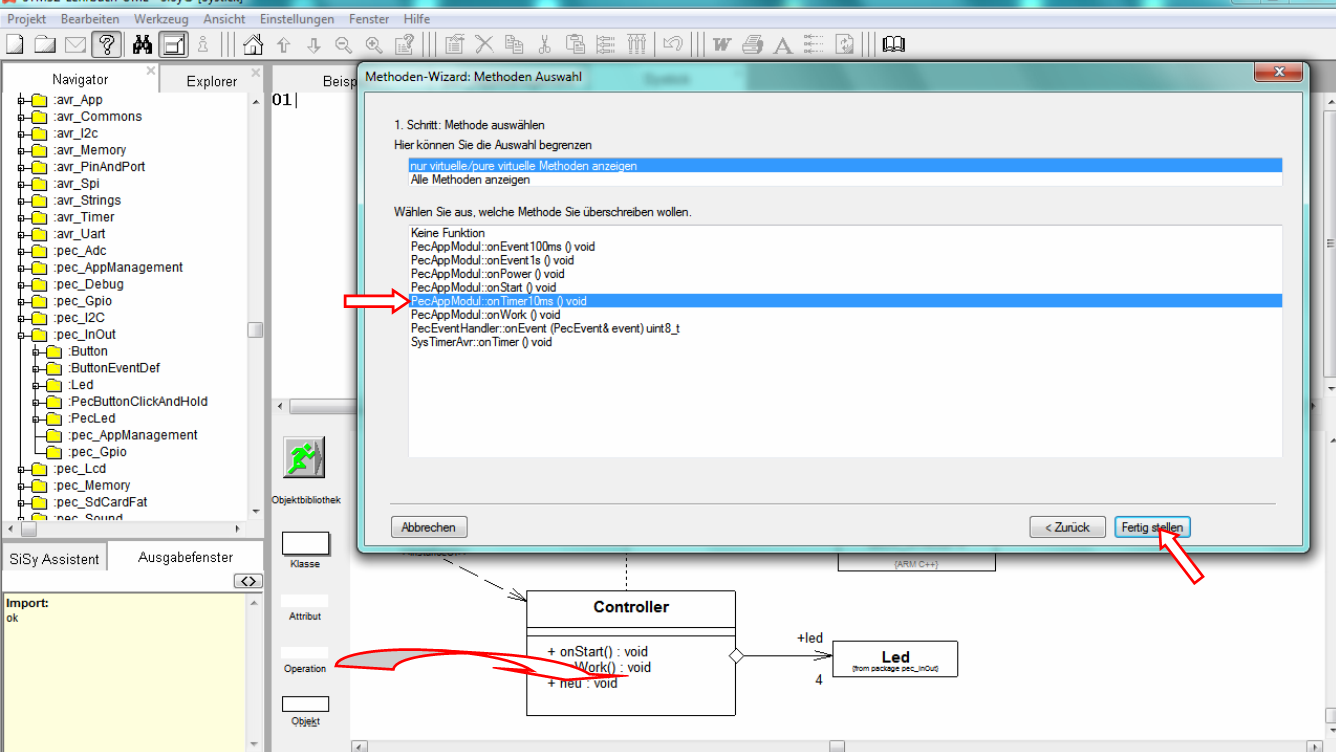
Task: Click the binoculars search icon
Action: 142,44
